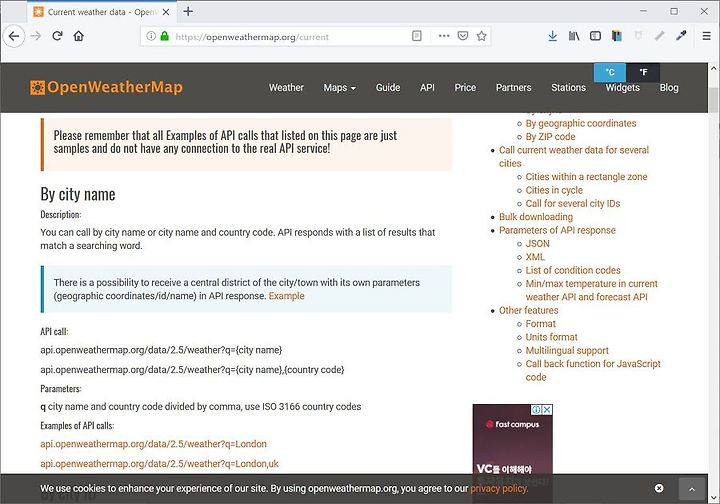Open the Firefox hamburger menu
Viewport: 720px width, 504px height.
pos(706,36)
